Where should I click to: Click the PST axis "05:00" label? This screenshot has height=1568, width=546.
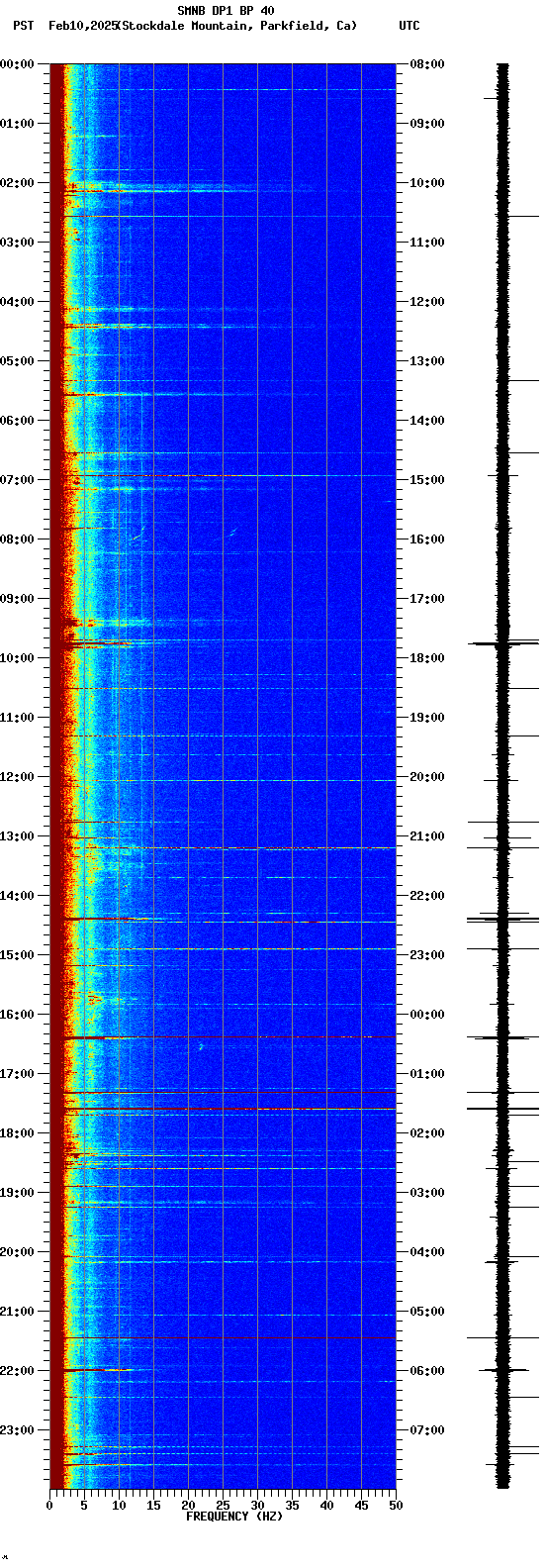click(x=17, y=361)
